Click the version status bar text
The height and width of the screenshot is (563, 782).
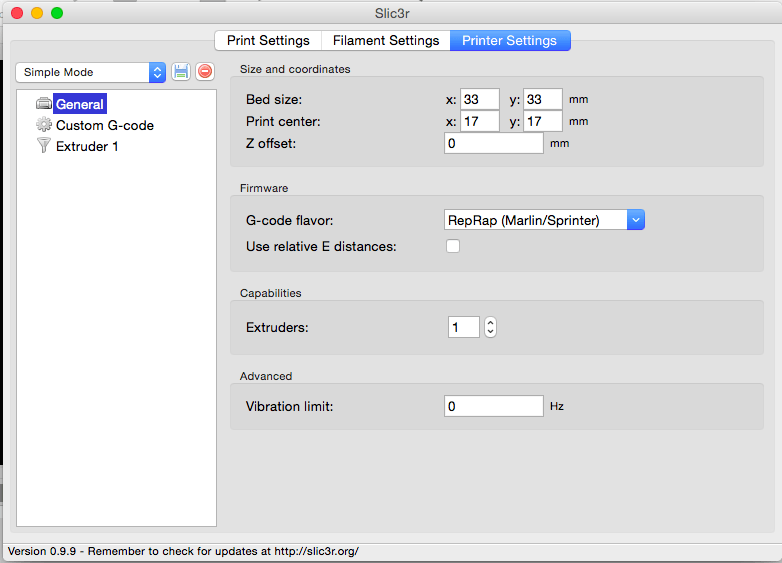183,551
